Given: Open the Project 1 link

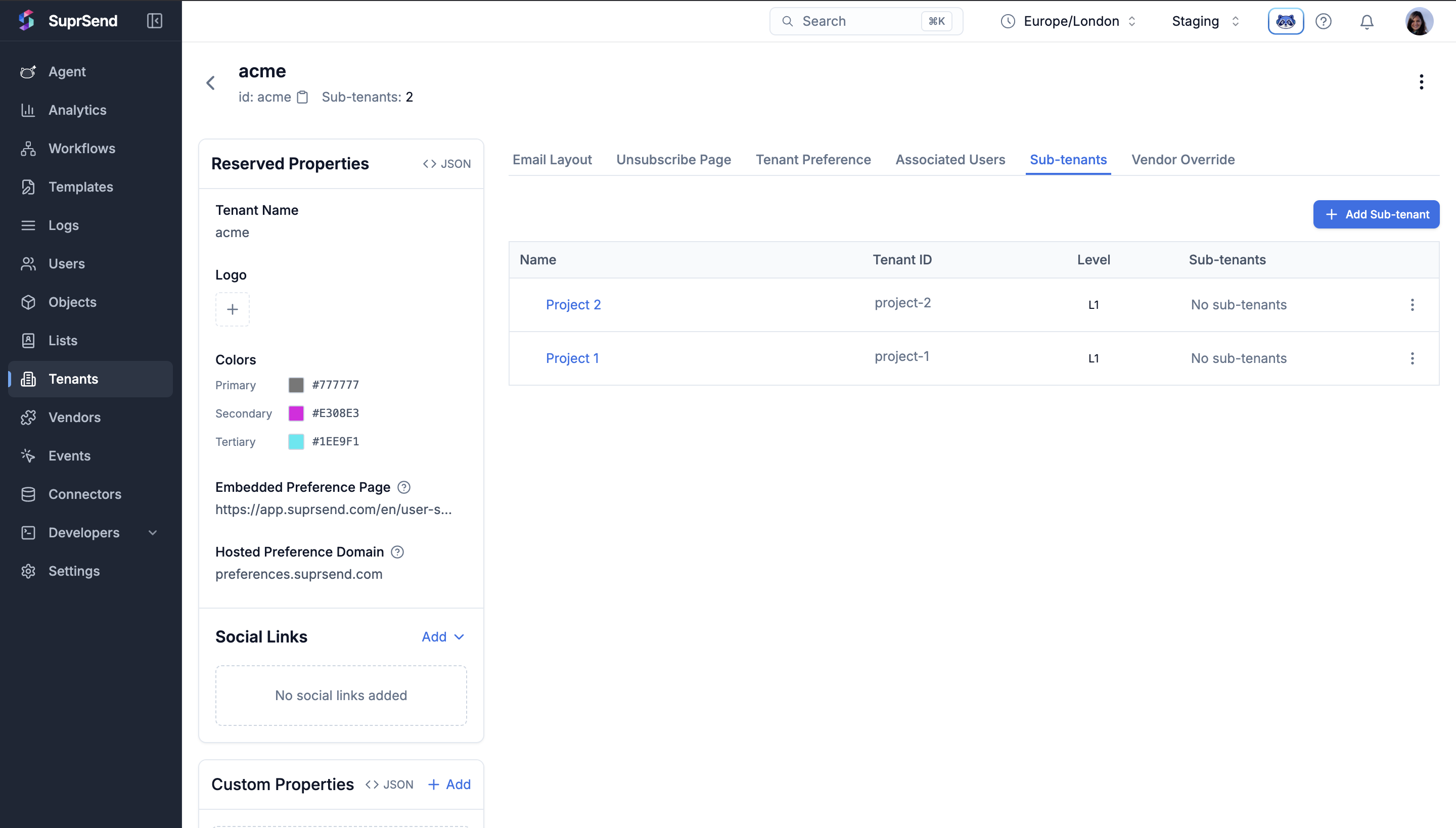Looking at the screenshot, I should coord(572,358).
